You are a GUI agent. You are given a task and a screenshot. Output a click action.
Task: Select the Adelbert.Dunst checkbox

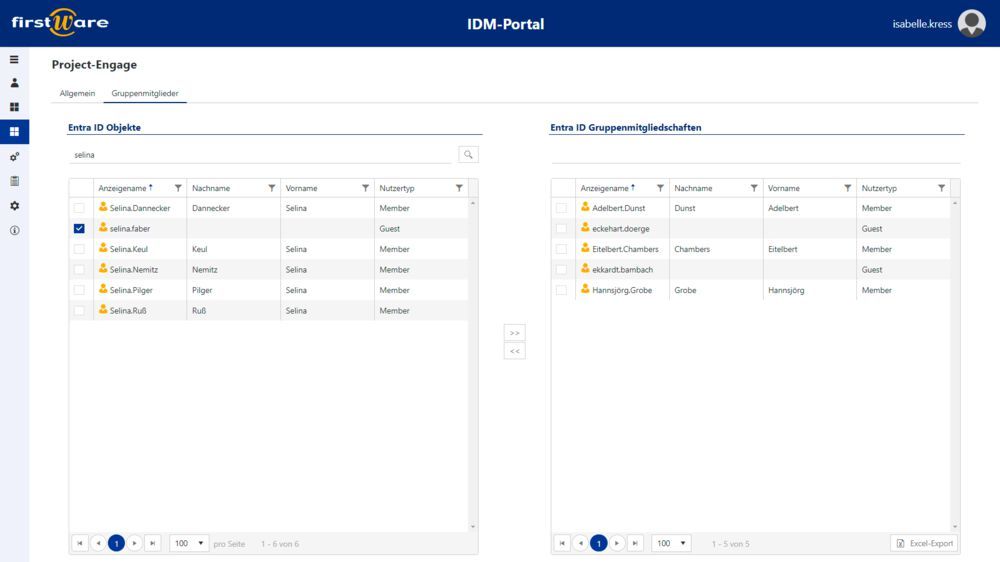(561, 208)
